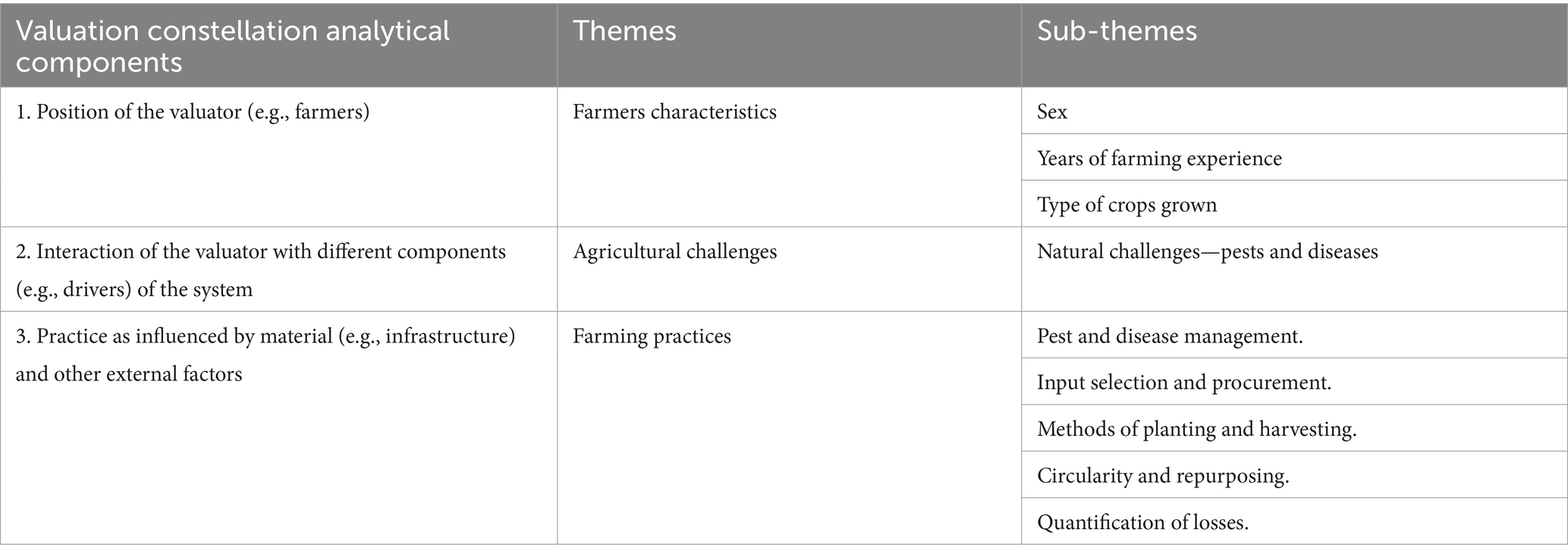Click the '(e.g., drivers) of the system' line
The width and height of the screenshot is (1568, 558).
coord(134,289)
